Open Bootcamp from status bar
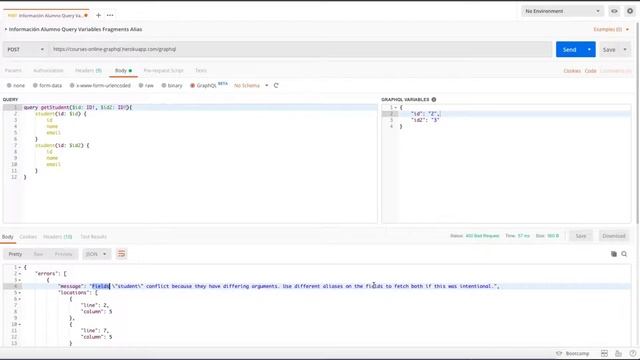The height and width of the screenshot is (360, 640). [573, 353]
